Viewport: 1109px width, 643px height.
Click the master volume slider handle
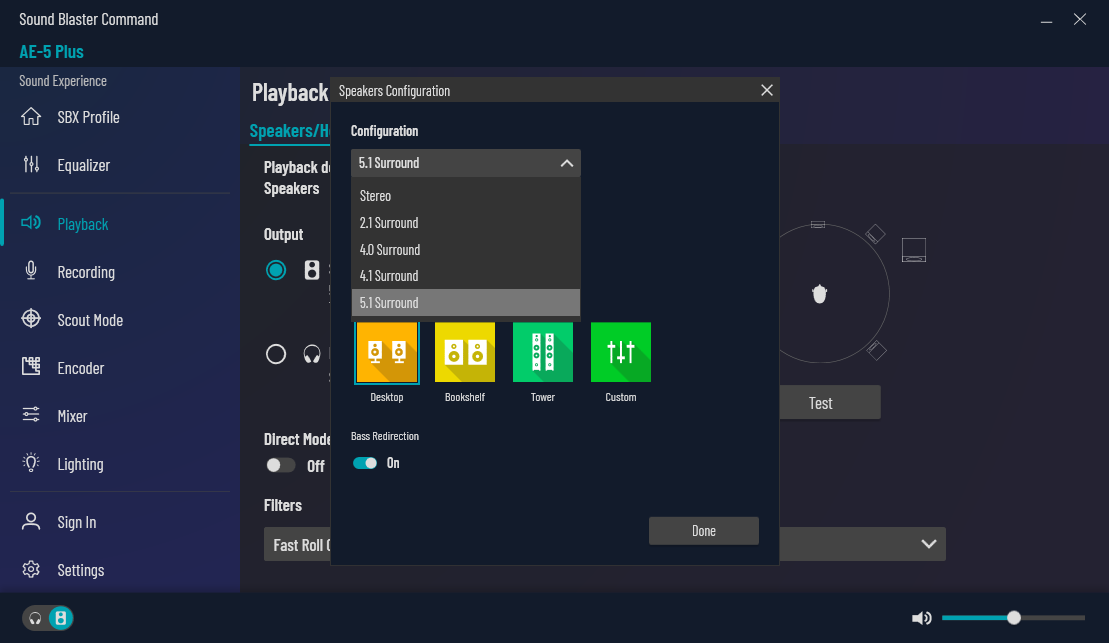tap(1014, 618)
